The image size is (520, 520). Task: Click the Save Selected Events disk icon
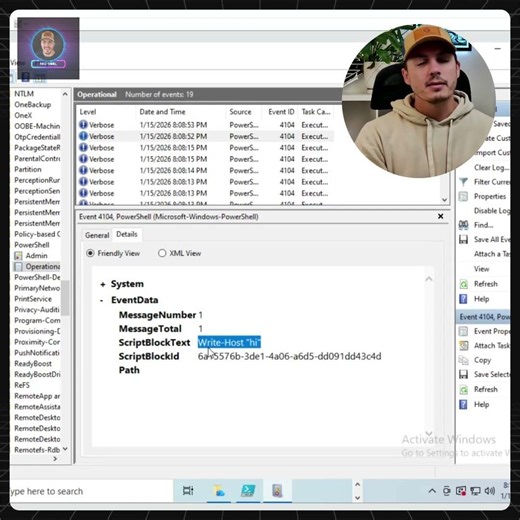(x=463, y=374)
